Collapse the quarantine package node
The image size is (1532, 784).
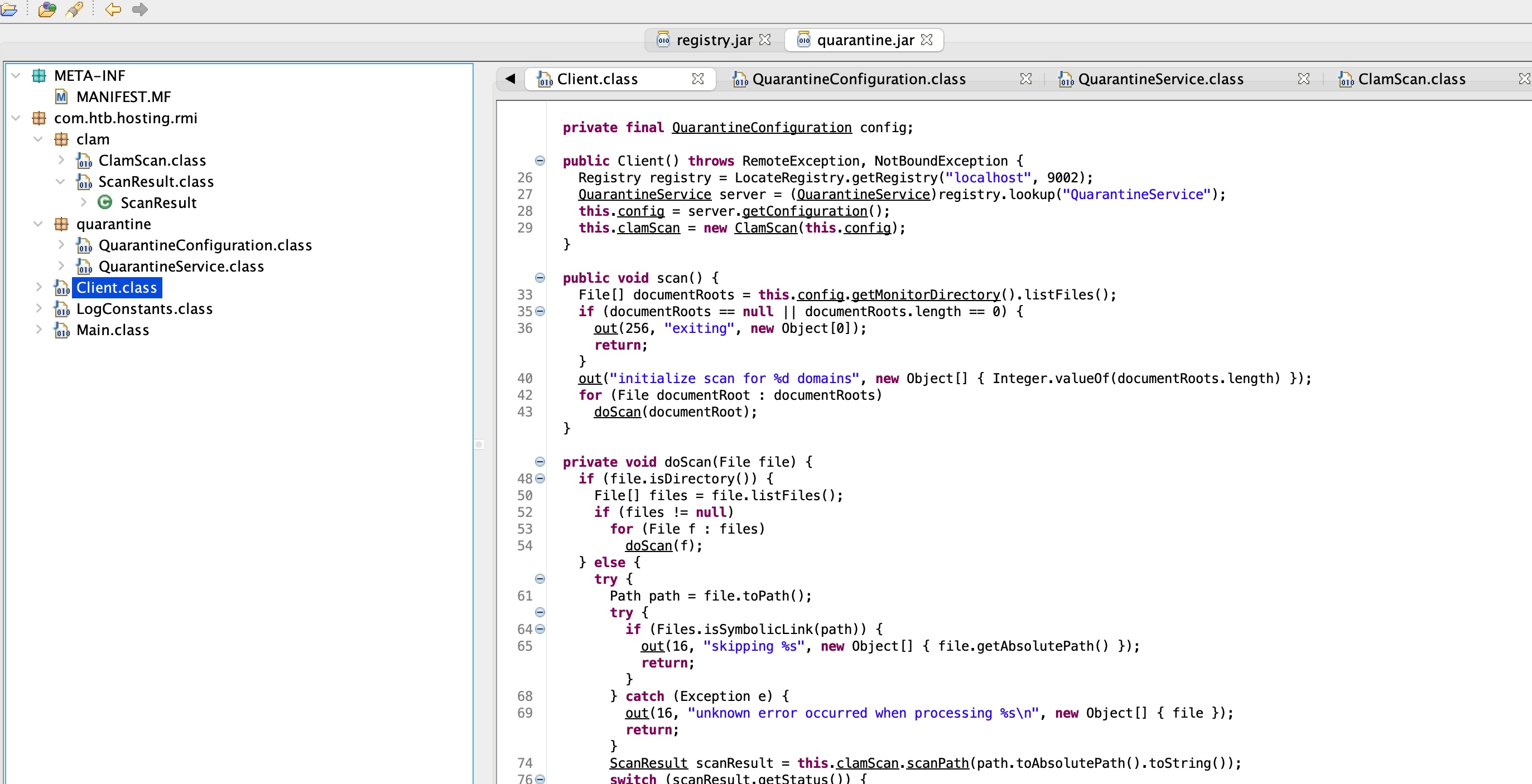38,224
